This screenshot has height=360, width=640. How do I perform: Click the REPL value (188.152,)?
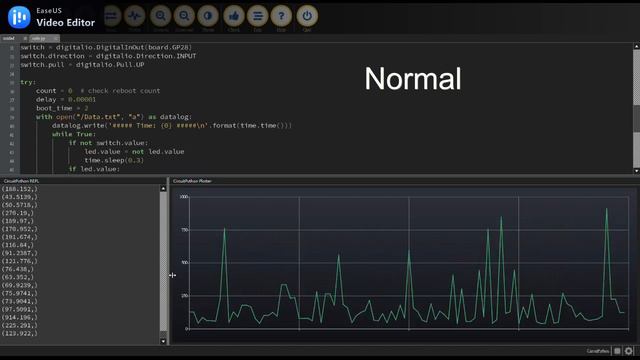pyautogui.click(x=20, y=189)
